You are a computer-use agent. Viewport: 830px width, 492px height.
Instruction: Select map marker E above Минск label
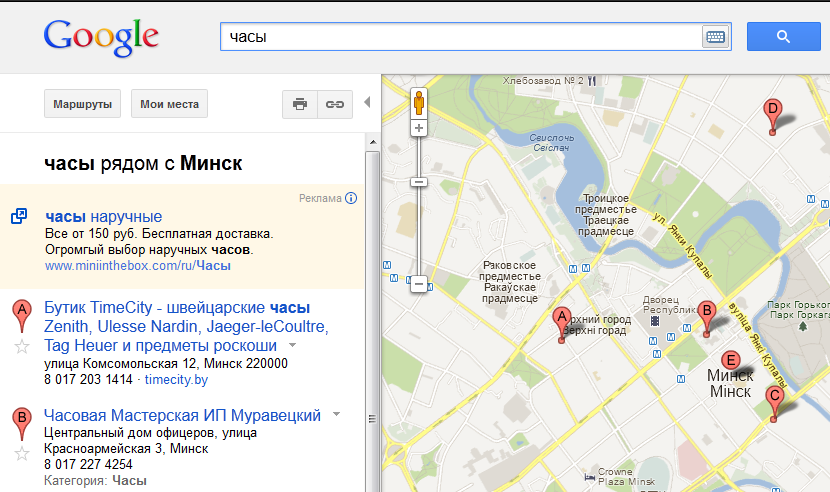pyautogui.click(x=730, y=361)
